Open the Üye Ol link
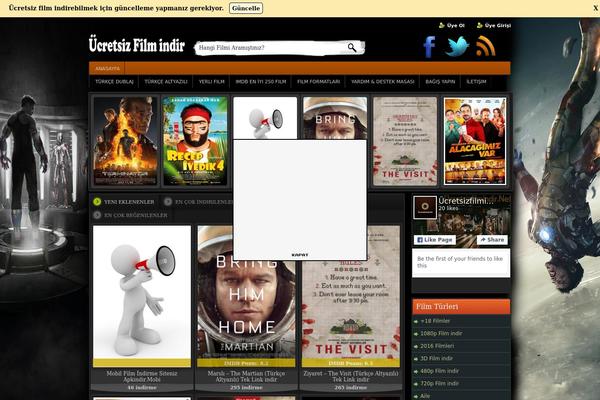600x400 pixels. 455,26
